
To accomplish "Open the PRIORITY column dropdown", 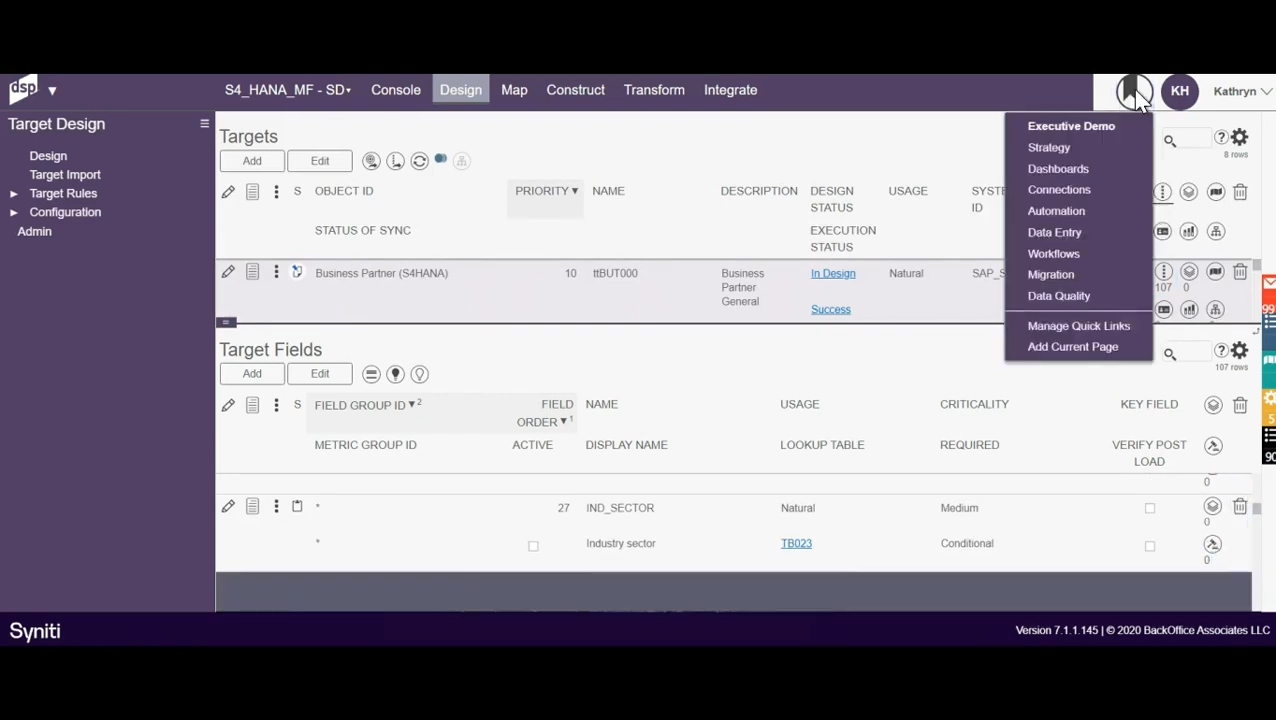I will tap(574, 190).
